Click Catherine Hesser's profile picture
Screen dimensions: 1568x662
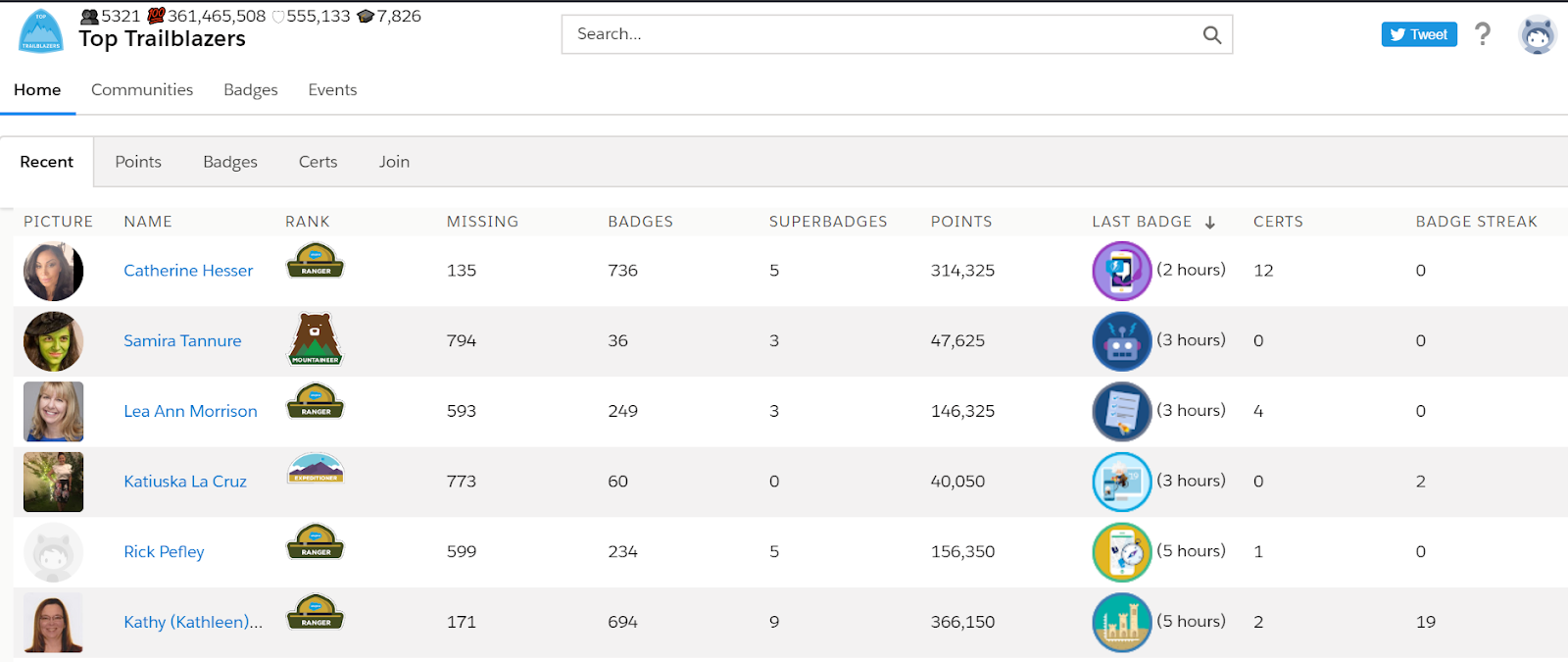click(53, 271)
